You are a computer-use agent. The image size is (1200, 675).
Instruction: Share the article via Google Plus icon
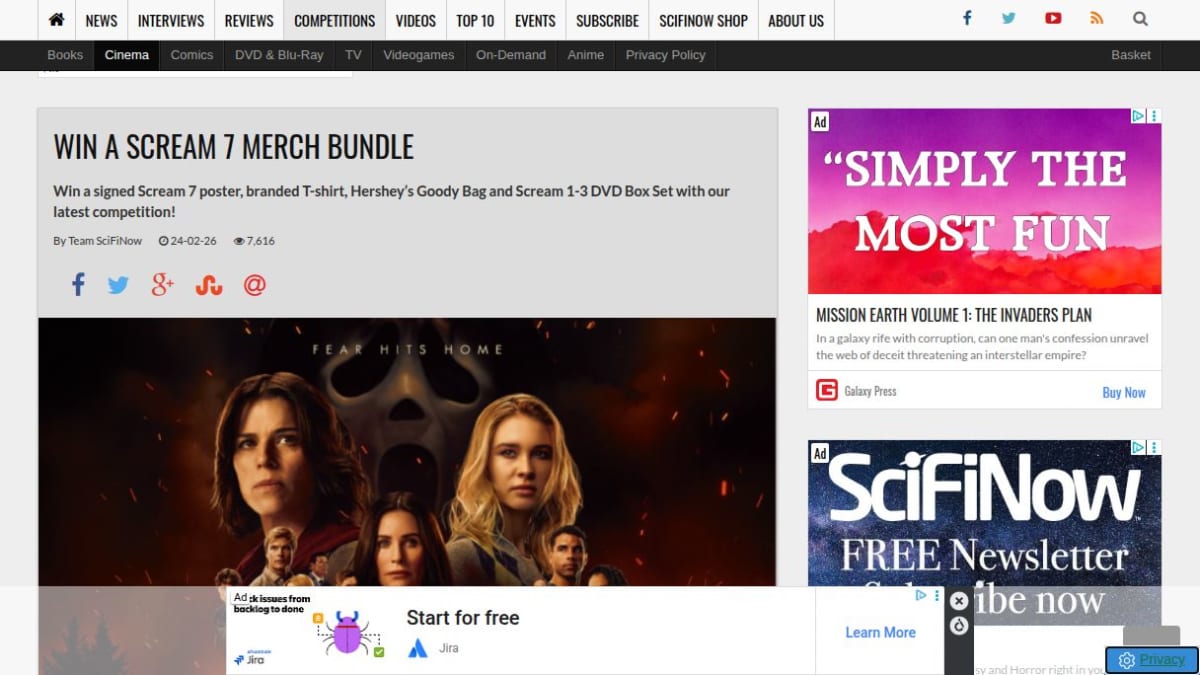coord(163,285)
